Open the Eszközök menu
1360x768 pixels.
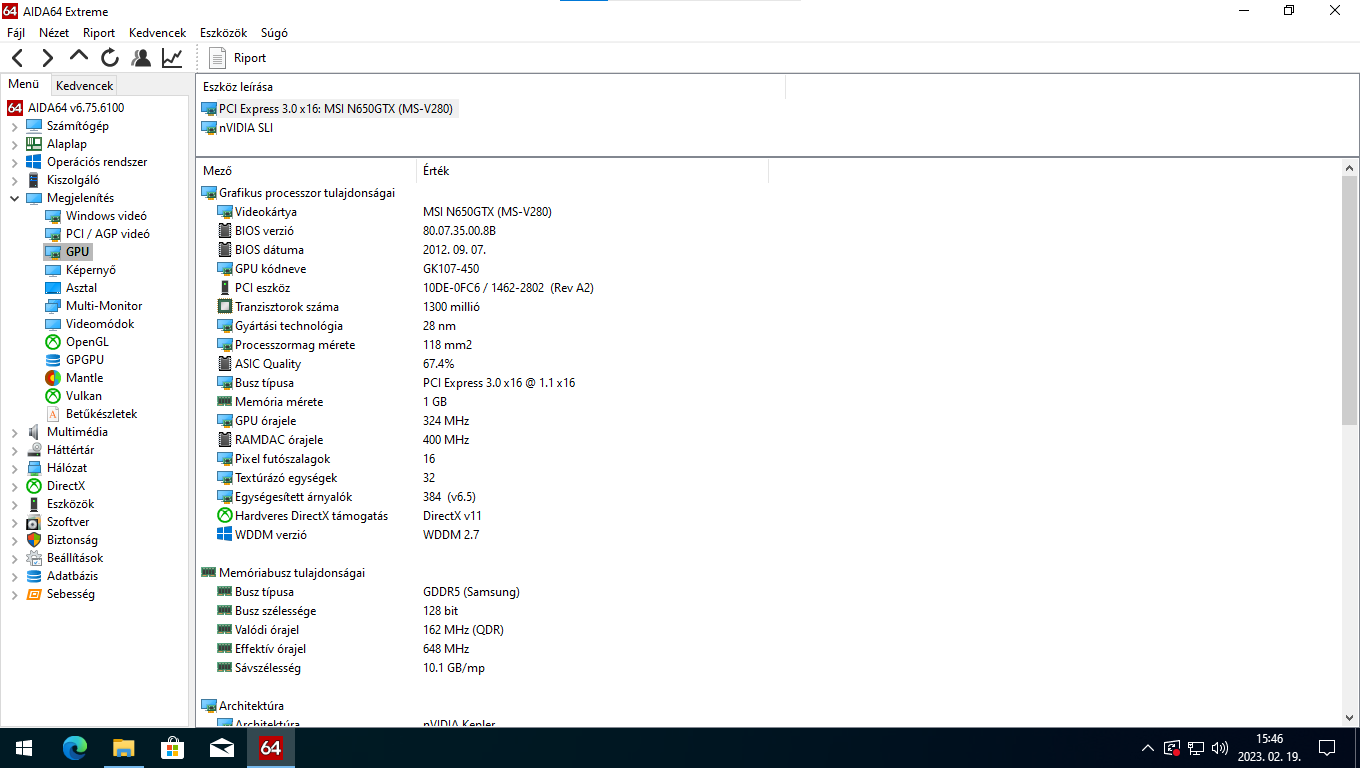tap(223, 33)
